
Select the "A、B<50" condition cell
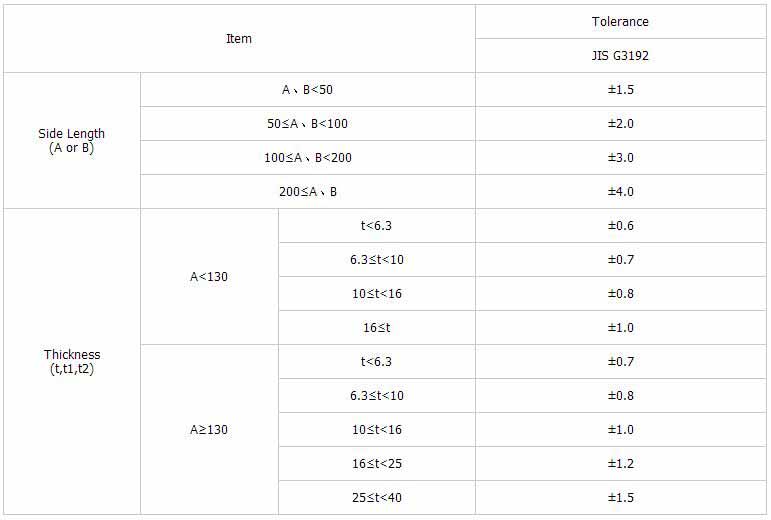[x=307, y=90]
